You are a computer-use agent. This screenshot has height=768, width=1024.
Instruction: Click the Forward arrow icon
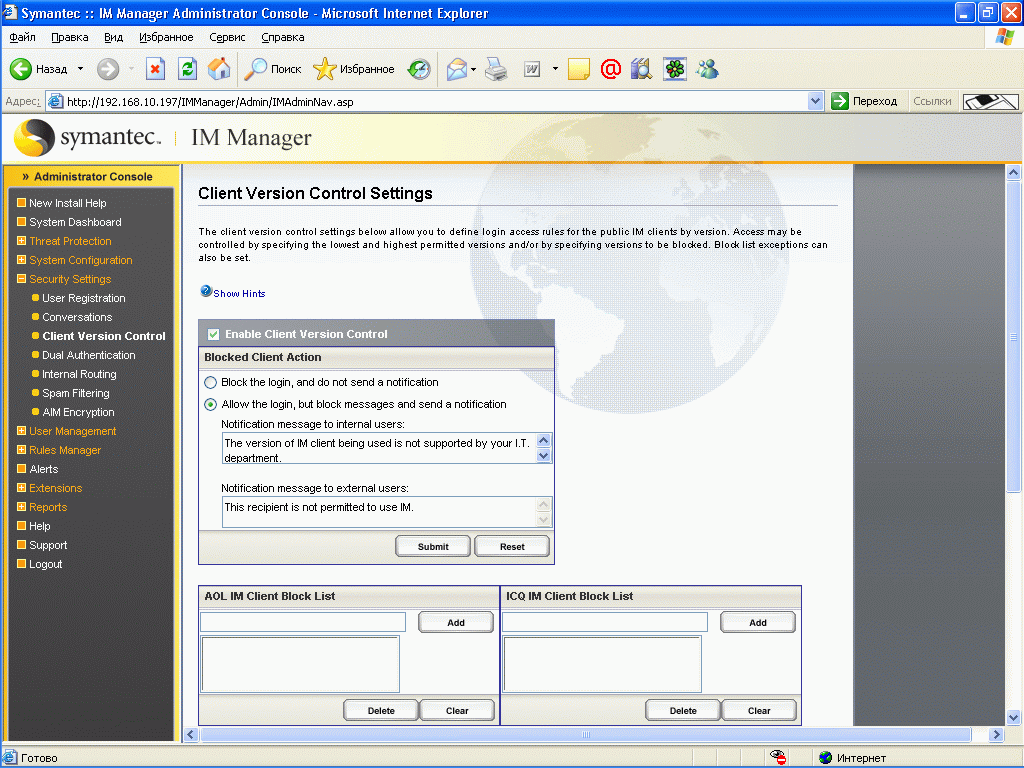pos(108,69)
